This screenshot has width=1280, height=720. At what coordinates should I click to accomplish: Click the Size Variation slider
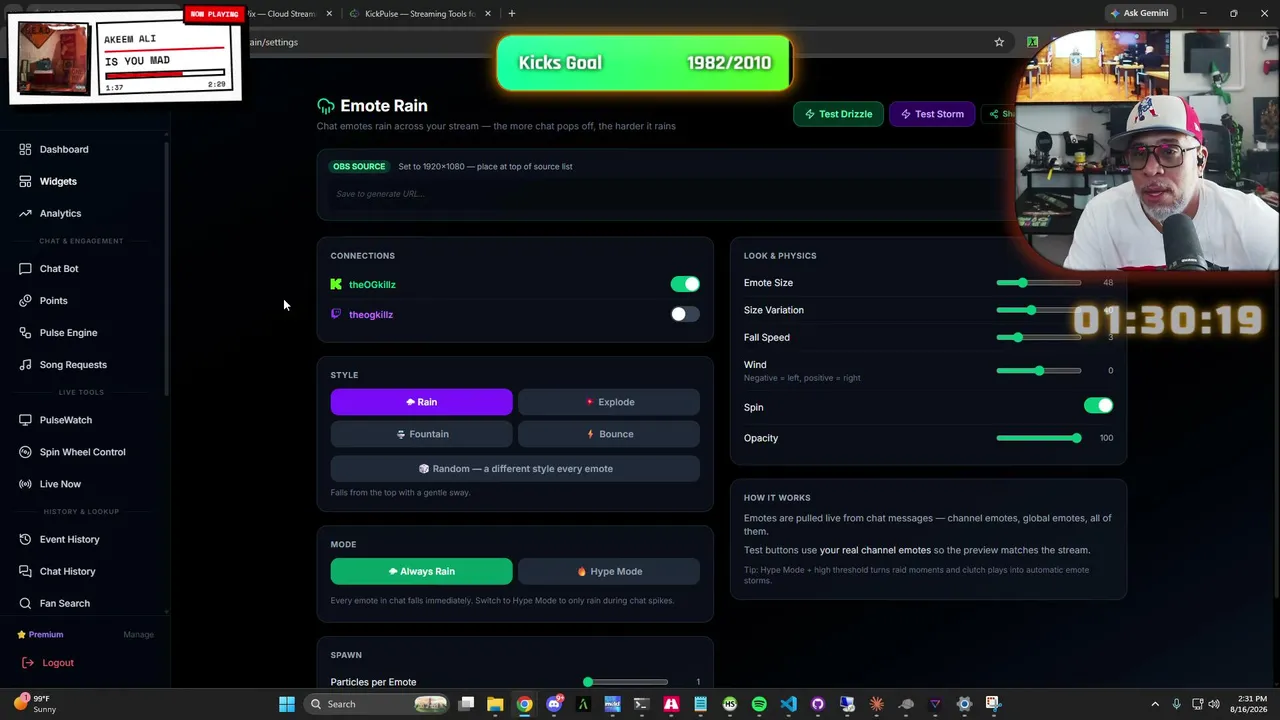[1038, 310]
